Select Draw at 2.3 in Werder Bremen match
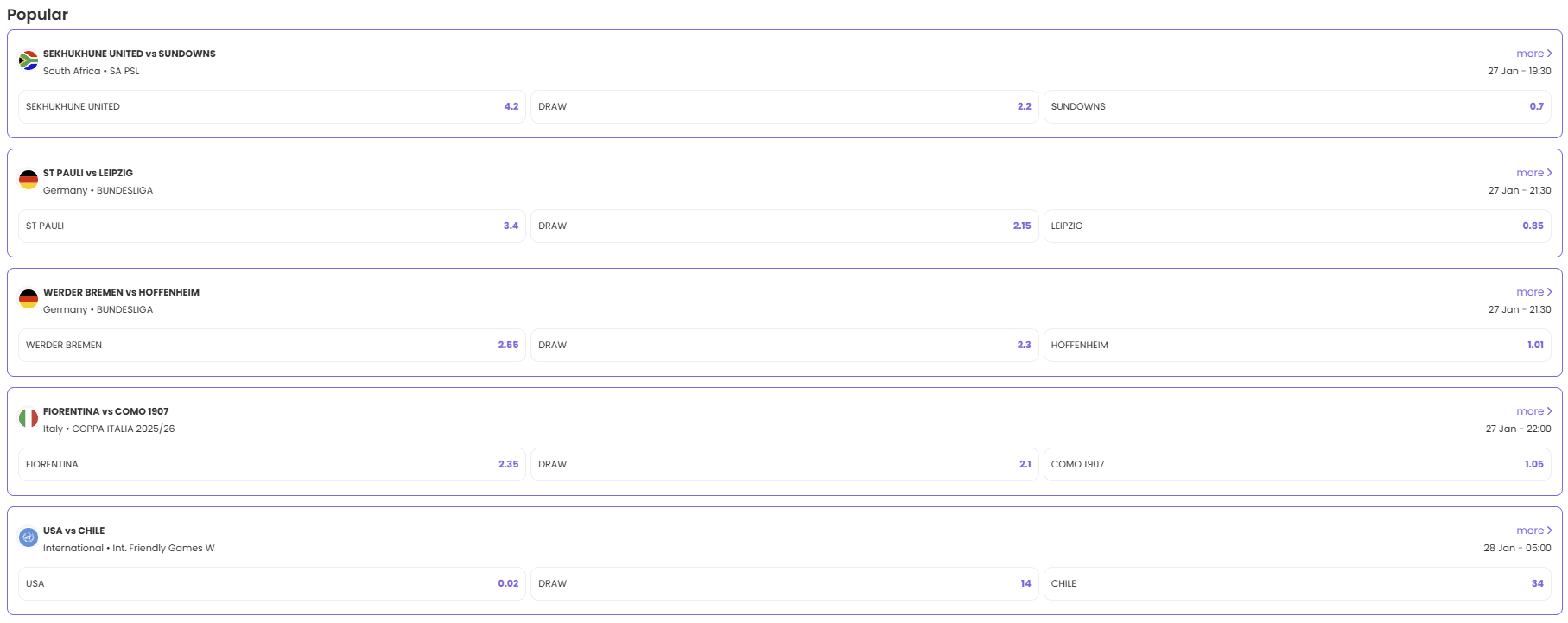The height and width of the screenshot is (623, 1568). pos(784,346)
